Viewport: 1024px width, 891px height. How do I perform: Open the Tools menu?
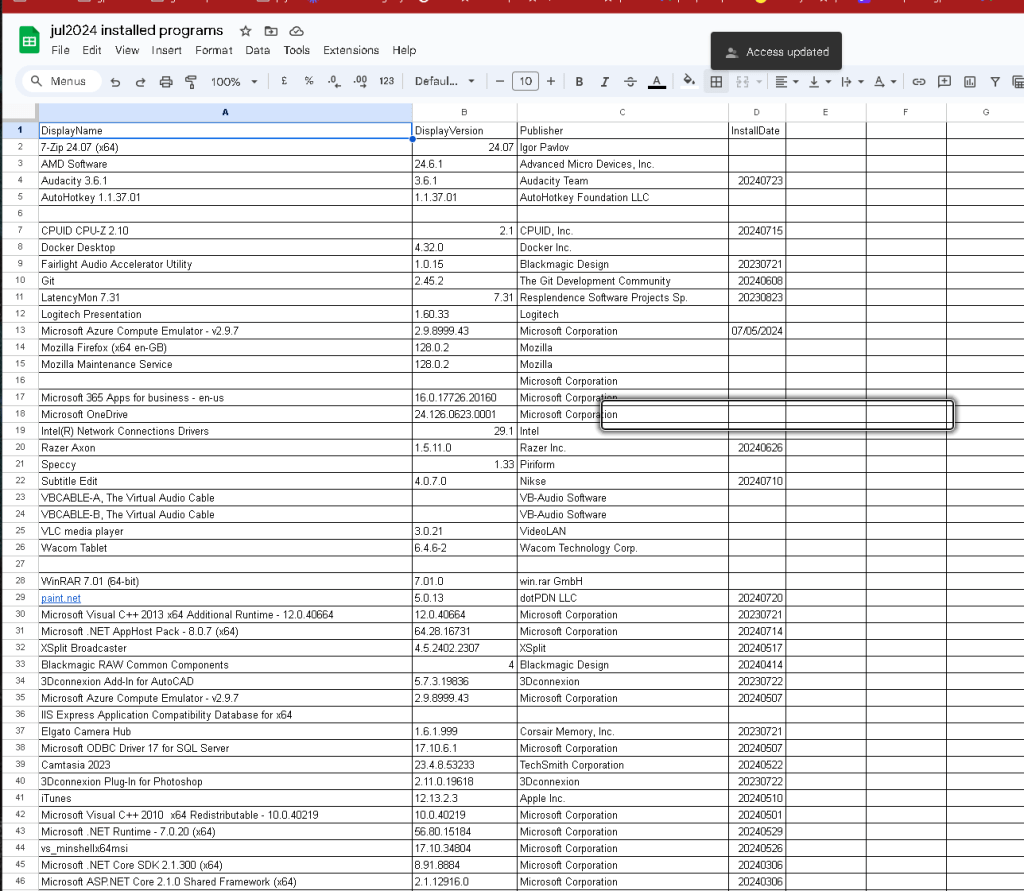(296, 50)
